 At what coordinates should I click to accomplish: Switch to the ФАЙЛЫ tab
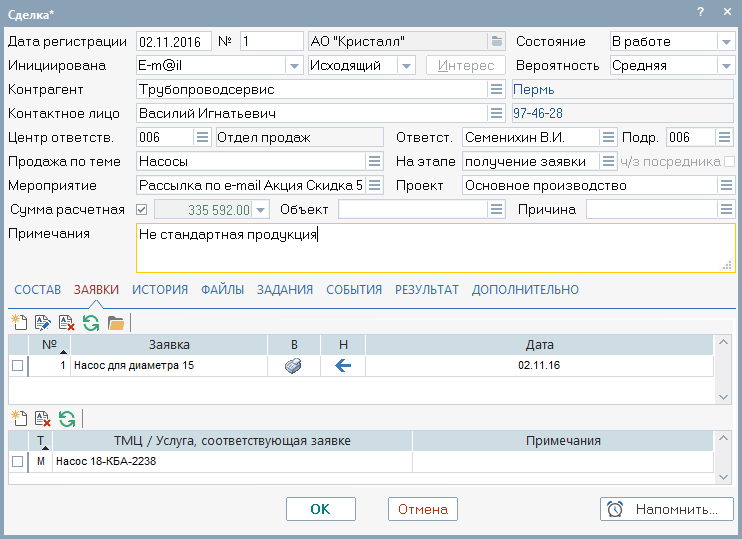(222, 290)
